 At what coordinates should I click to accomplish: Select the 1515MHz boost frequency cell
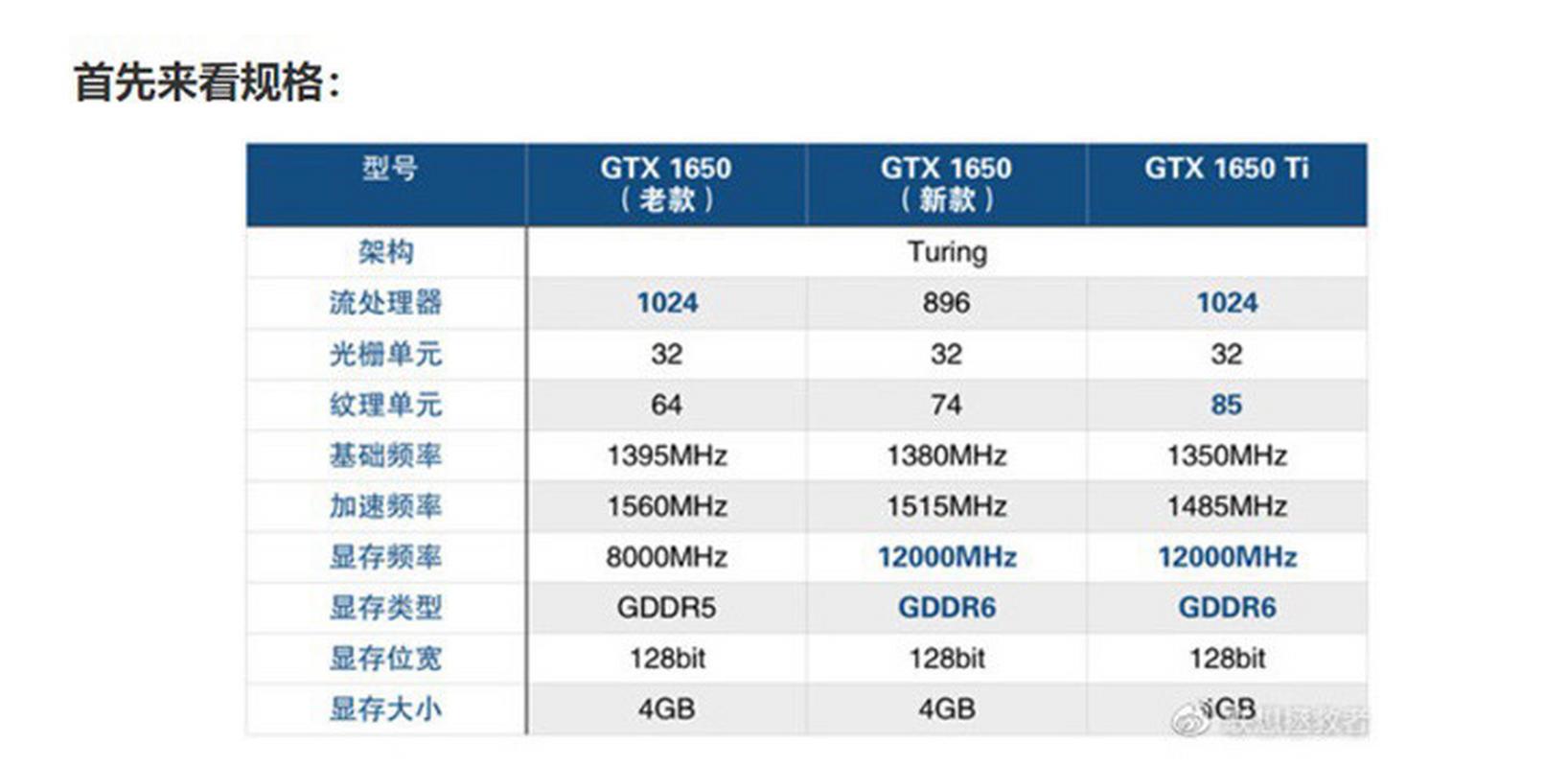(946, 506)
